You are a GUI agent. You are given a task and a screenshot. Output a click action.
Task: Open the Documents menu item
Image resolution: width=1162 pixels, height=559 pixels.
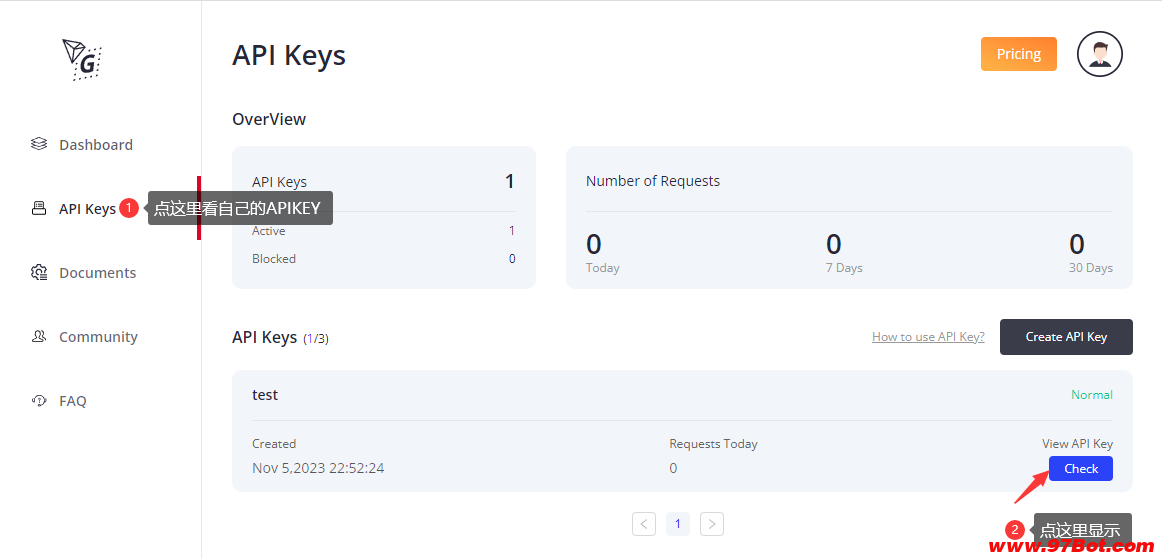[x=97, y=273]
